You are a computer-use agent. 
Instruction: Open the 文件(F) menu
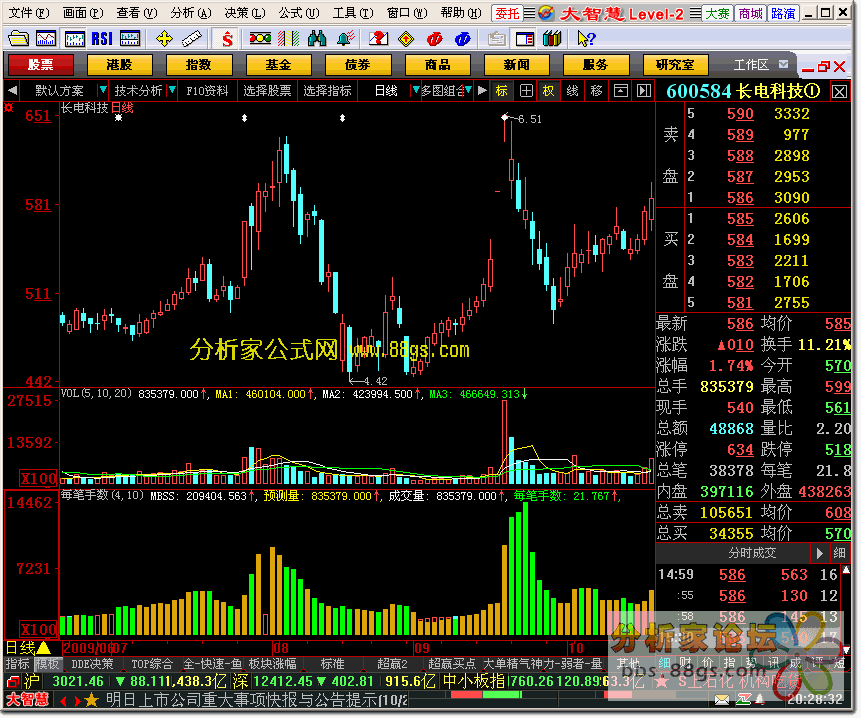pyautogui.click(x=29, y=13)
